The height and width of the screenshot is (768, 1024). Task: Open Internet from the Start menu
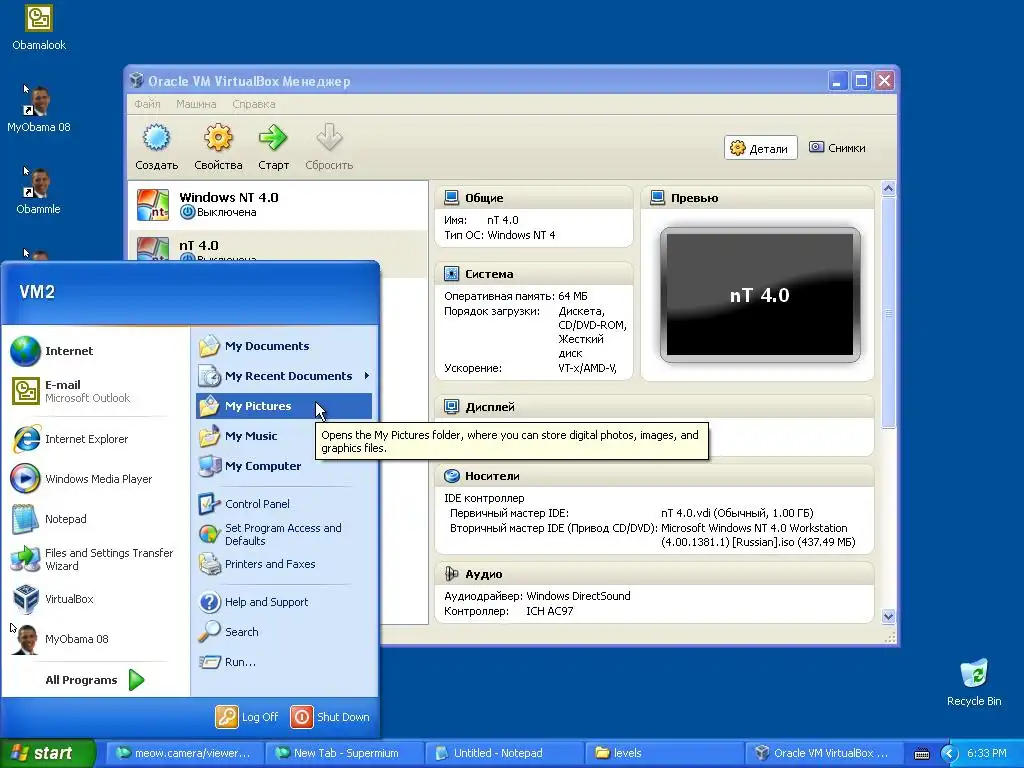[x=96, y=351]
